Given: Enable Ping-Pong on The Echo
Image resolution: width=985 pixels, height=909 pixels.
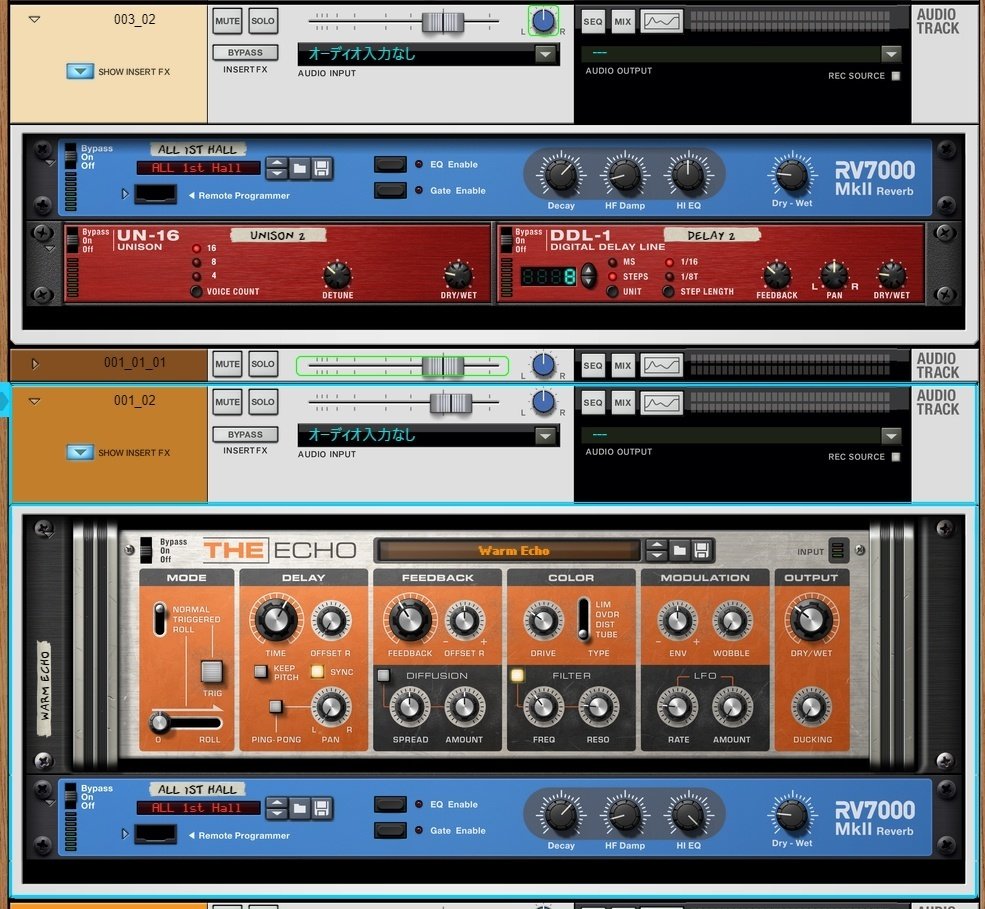Looking at the screenshot, I should (276, 707).
